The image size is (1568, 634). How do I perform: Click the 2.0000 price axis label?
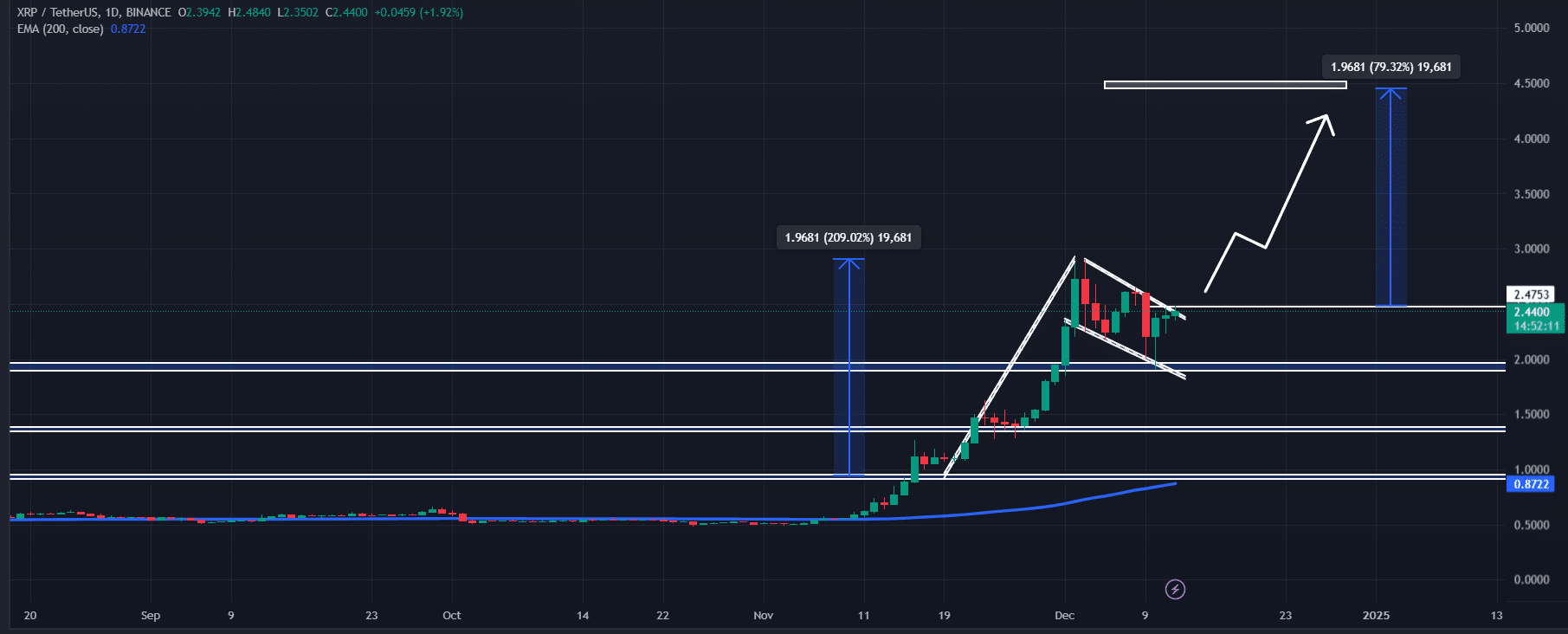pos(1532,359)
